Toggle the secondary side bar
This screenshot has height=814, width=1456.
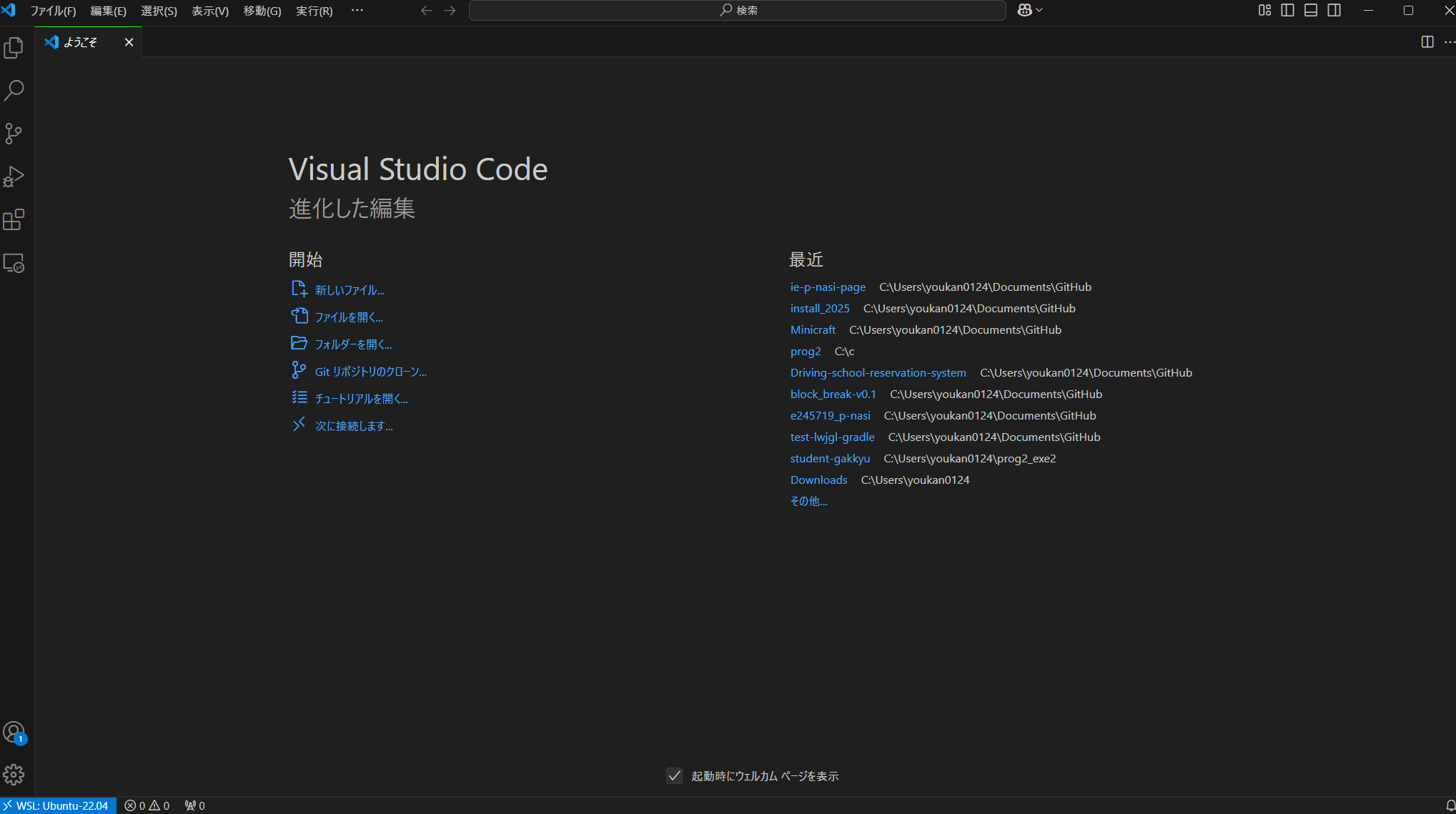pos(1334,10)
